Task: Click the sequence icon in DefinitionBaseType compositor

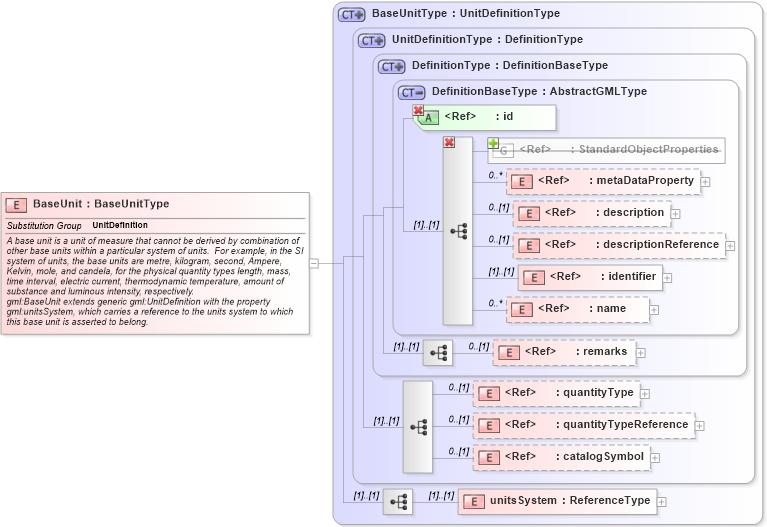Action: [458, 231]
